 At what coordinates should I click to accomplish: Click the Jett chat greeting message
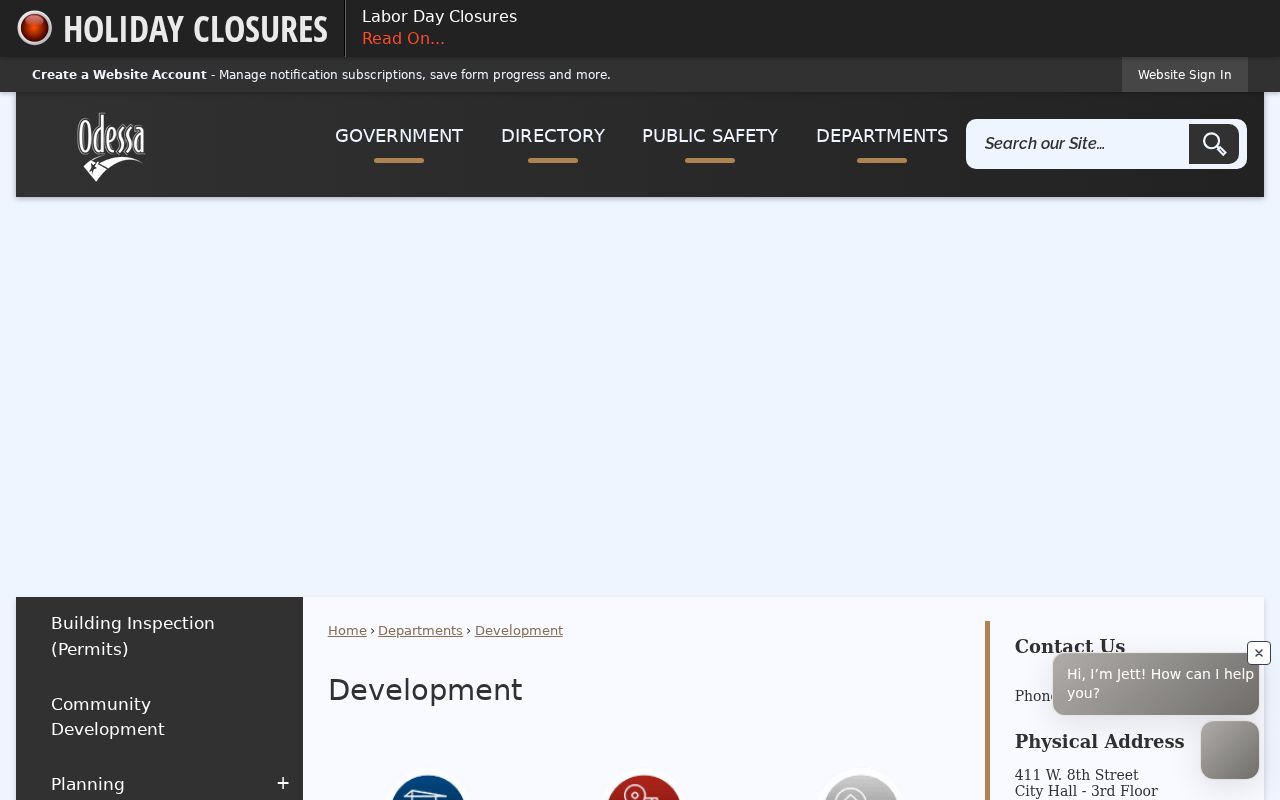pyautogui.click(x=1156, y=684)
